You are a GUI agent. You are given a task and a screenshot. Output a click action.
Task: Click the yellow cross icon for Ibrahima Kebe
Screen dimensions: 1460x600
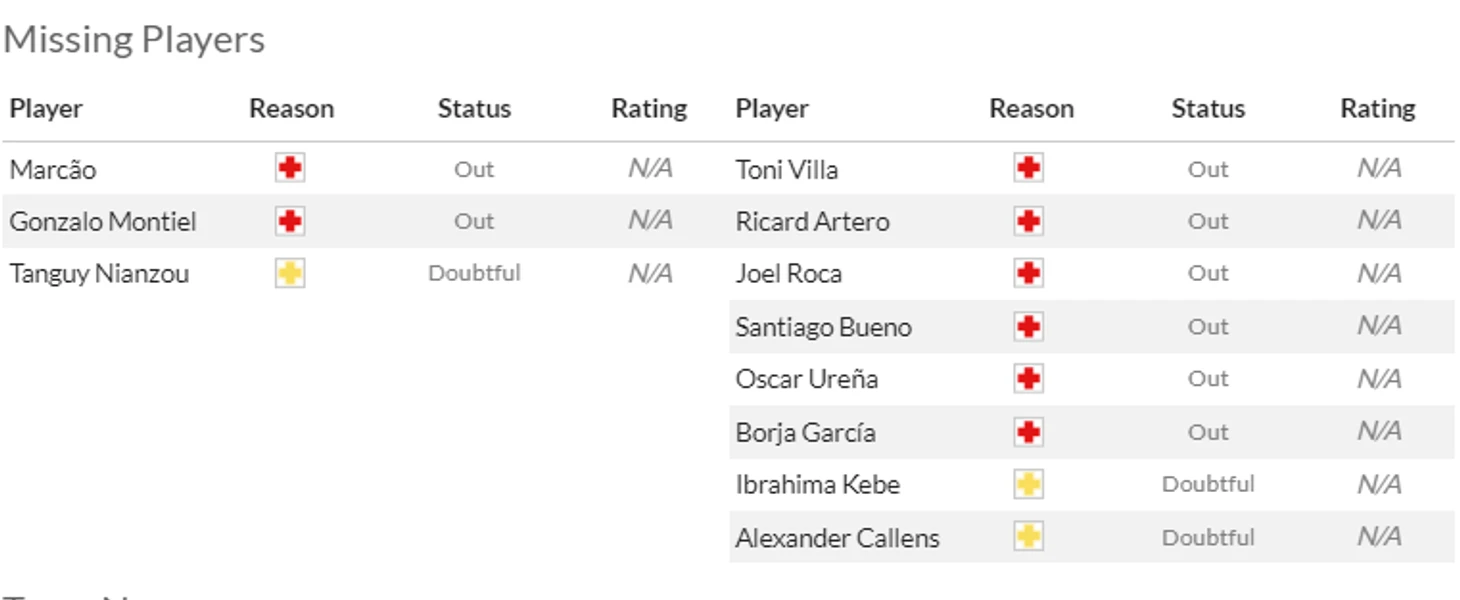coord(1029,484)
